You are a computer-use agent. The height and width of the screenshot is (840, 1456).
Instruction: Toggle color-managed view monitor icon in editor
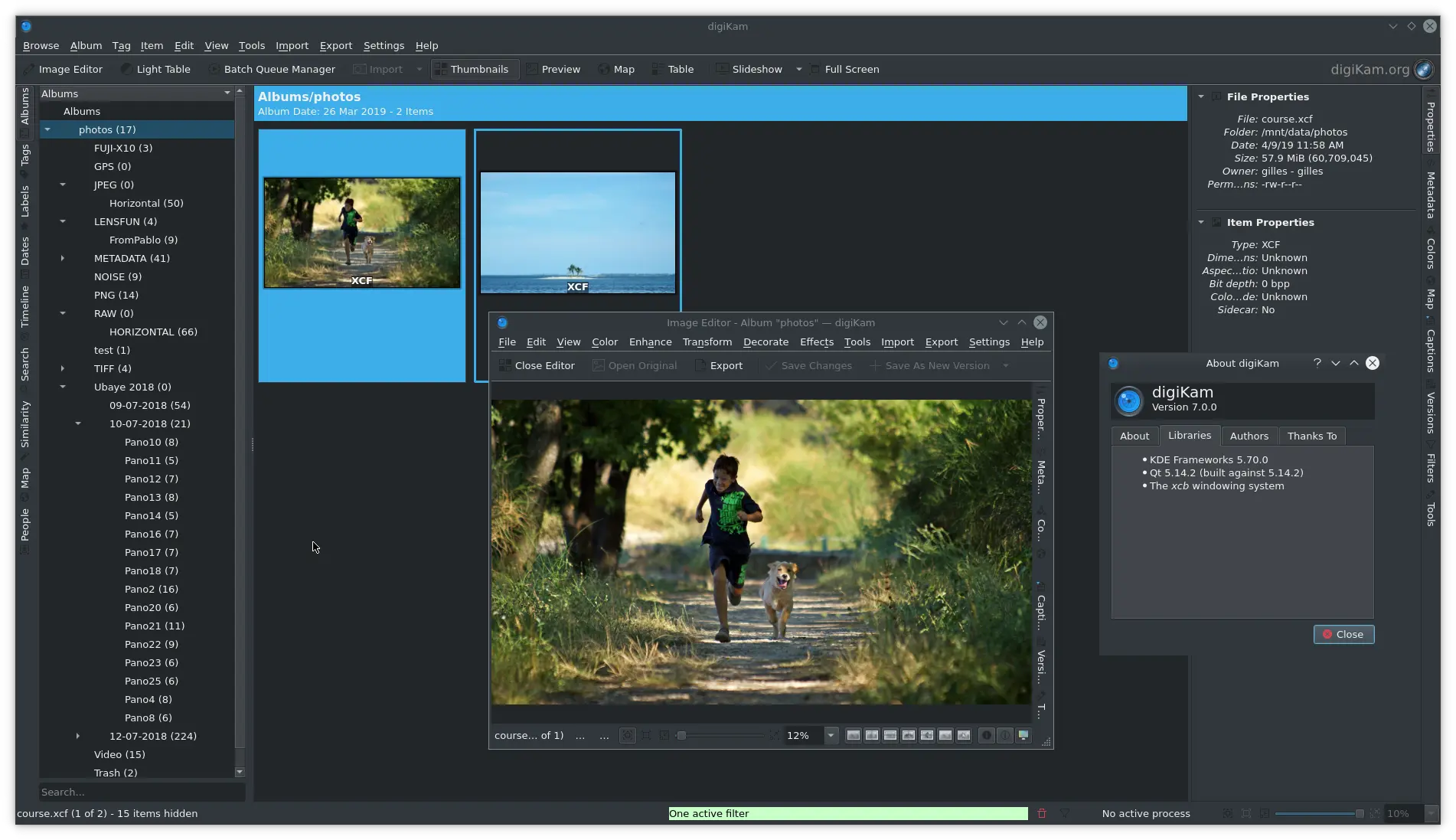(1023, 736)
